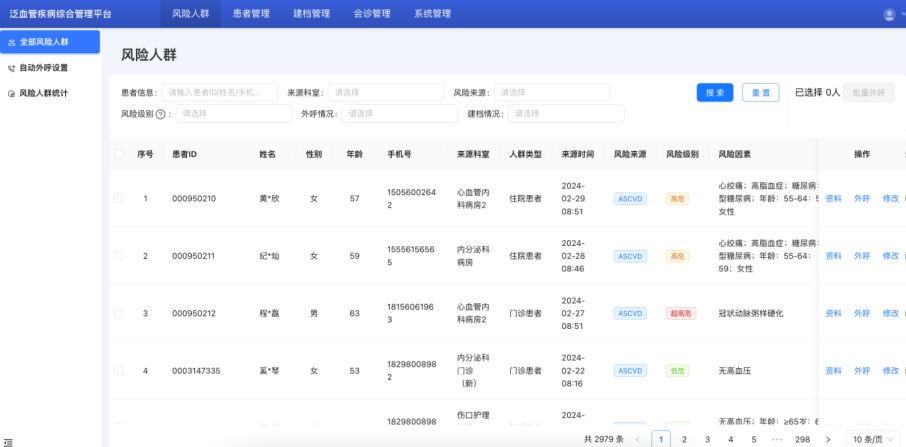
Task: Go to page 4 in pagination
Action: (x=730, y=439)
